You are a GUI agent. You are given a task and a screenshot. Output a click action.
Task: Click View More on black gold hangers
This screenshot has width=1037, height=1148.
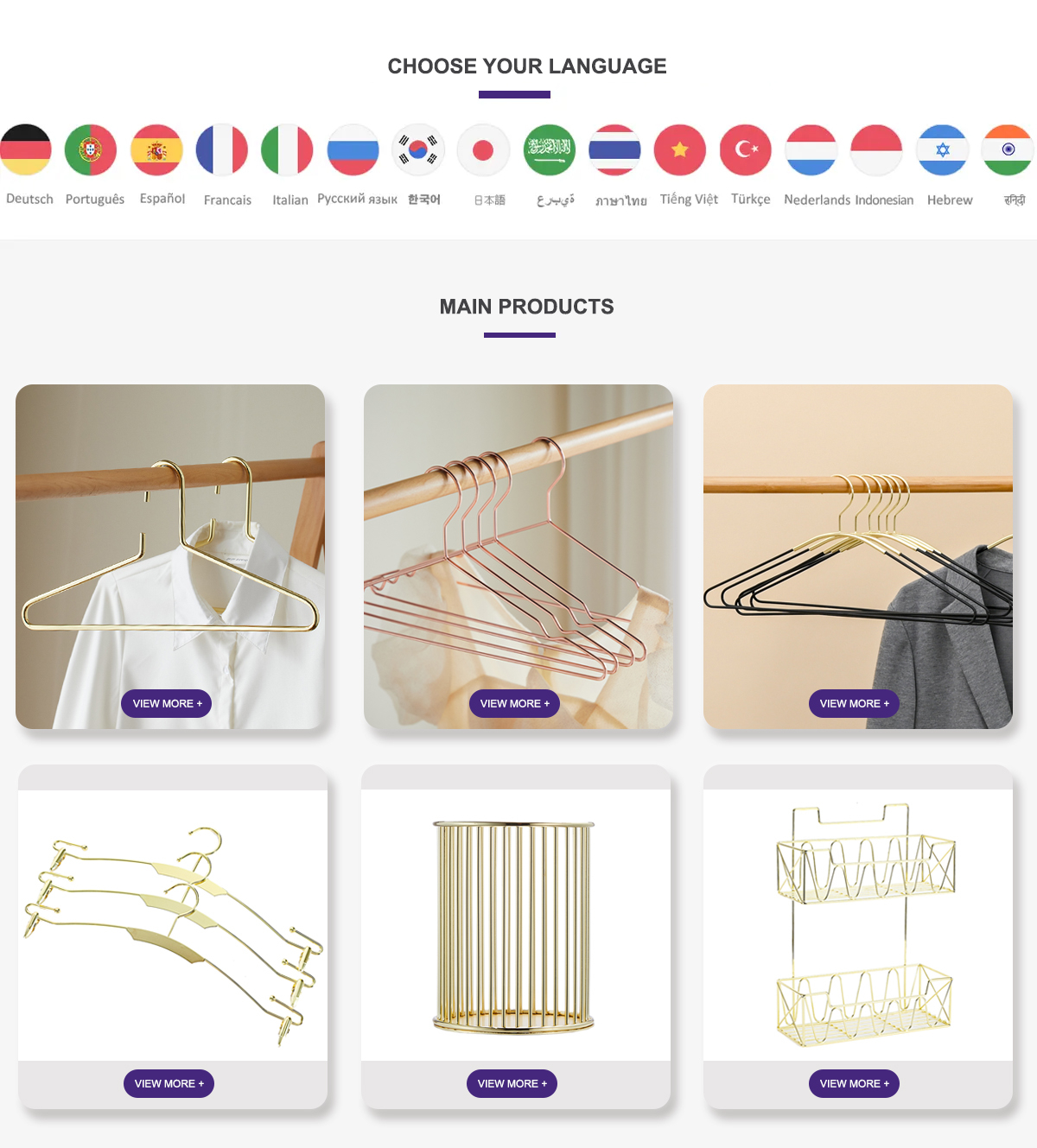[854, 704]
